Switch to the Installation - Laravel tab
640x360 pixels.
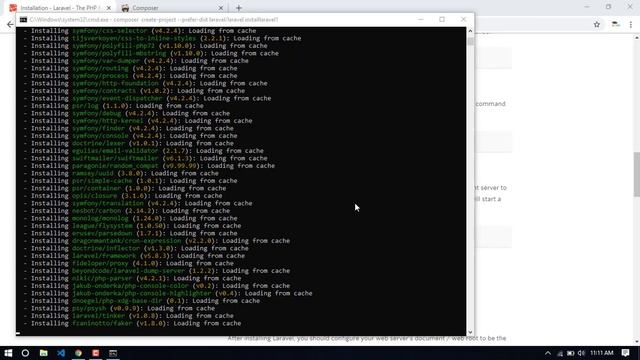coord(60,8)
